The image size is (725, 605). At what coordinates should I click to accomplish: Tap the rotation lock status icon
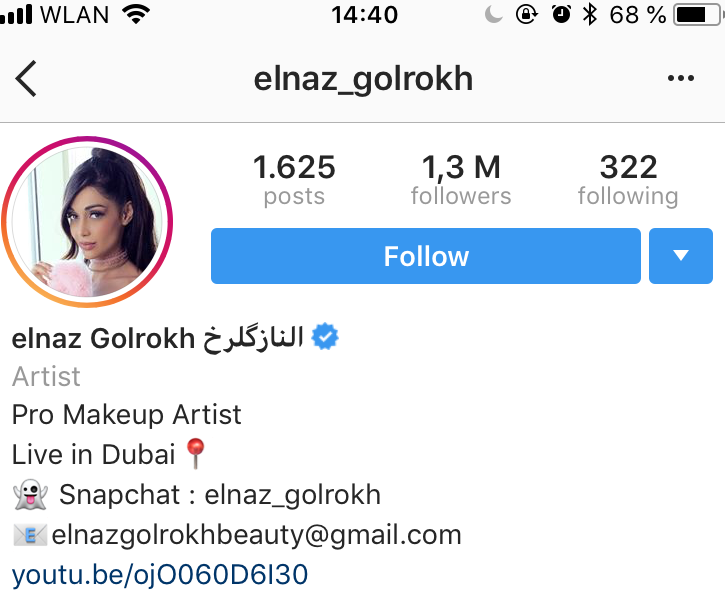pyautogui.click(x=527, y=14)
